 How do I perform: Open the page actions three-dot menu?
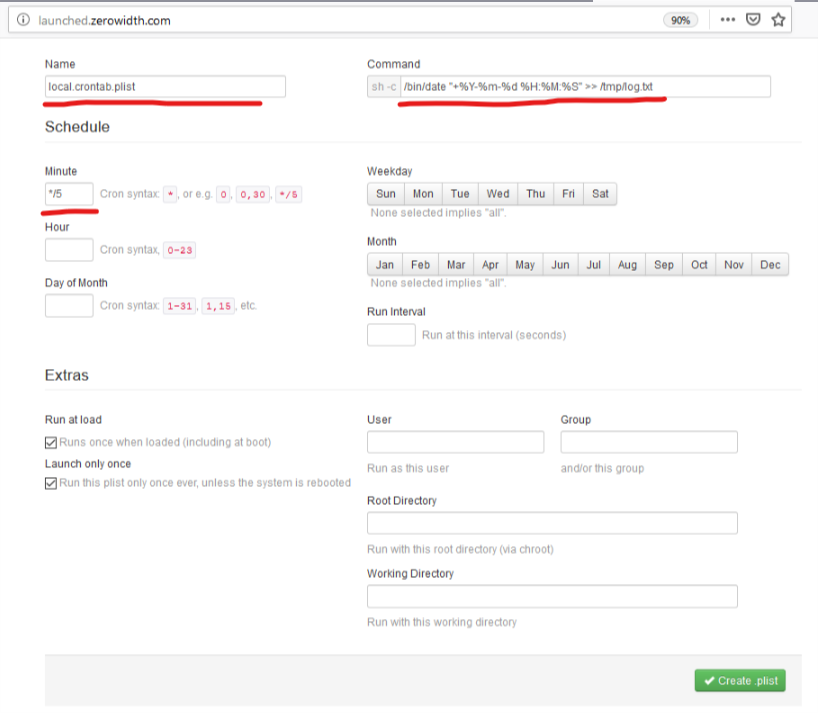(728, 19)
